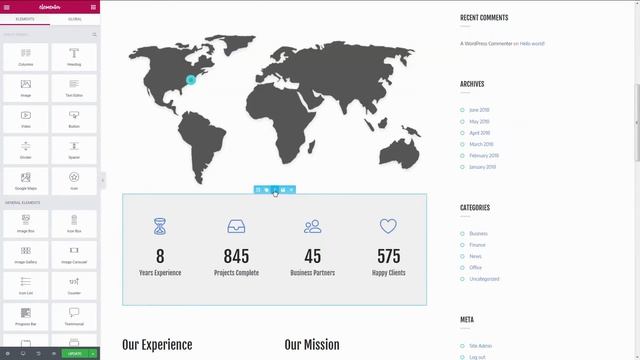Open the Hello world! comment link
This screenshot has height=360, width=640.
point(532,44)
